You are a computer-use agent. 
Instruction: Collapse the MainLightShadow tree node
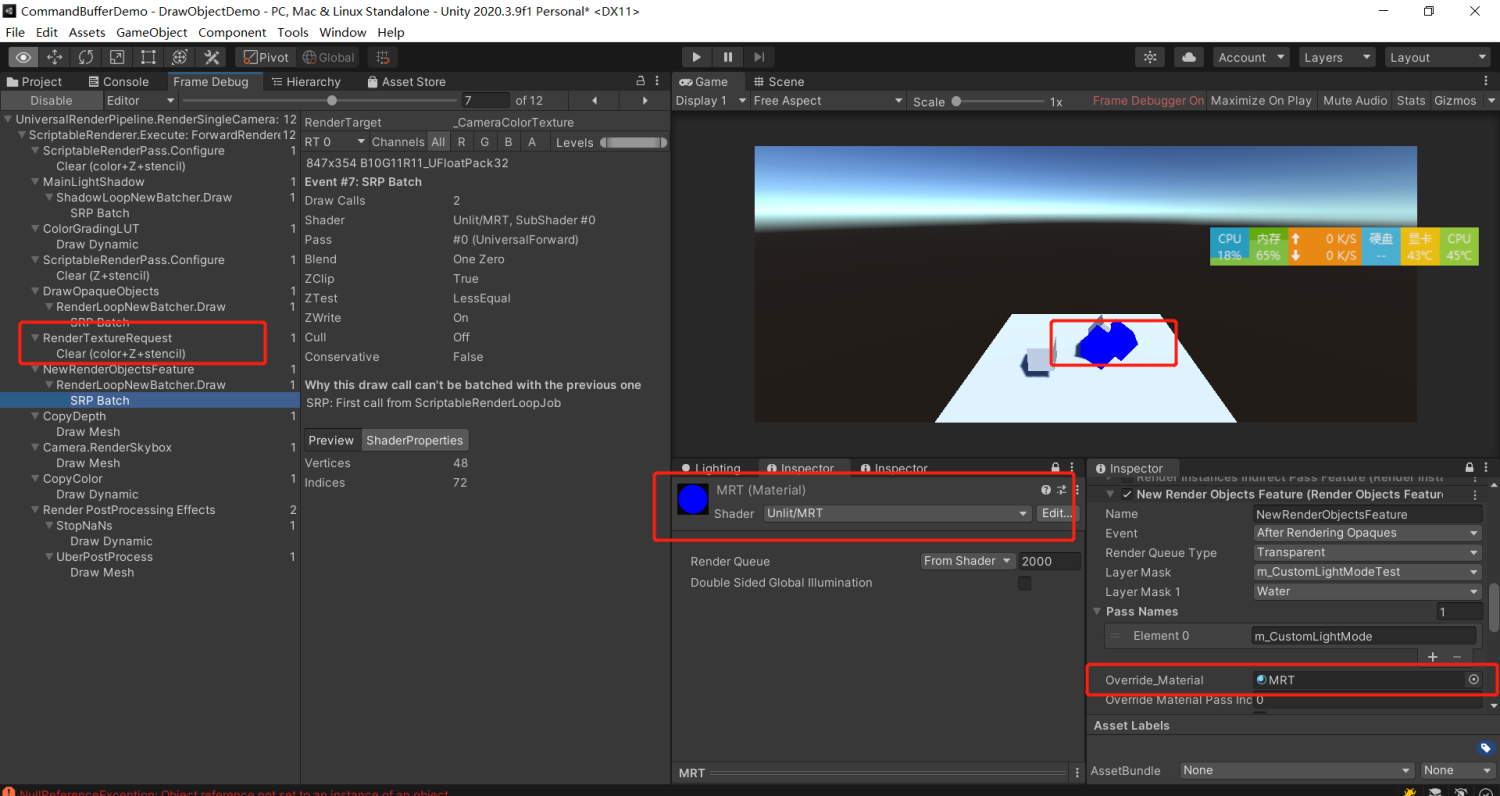coord(36,182)
